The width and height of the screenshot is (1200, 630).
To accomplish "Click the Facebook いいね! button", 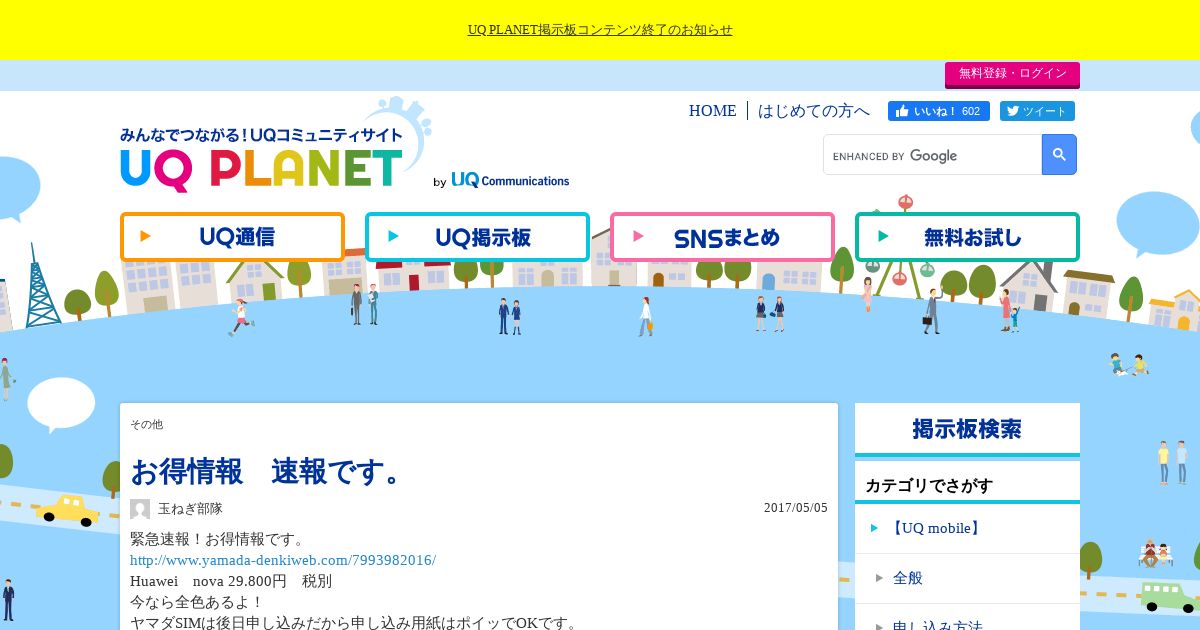I will (x=938, y=111).
